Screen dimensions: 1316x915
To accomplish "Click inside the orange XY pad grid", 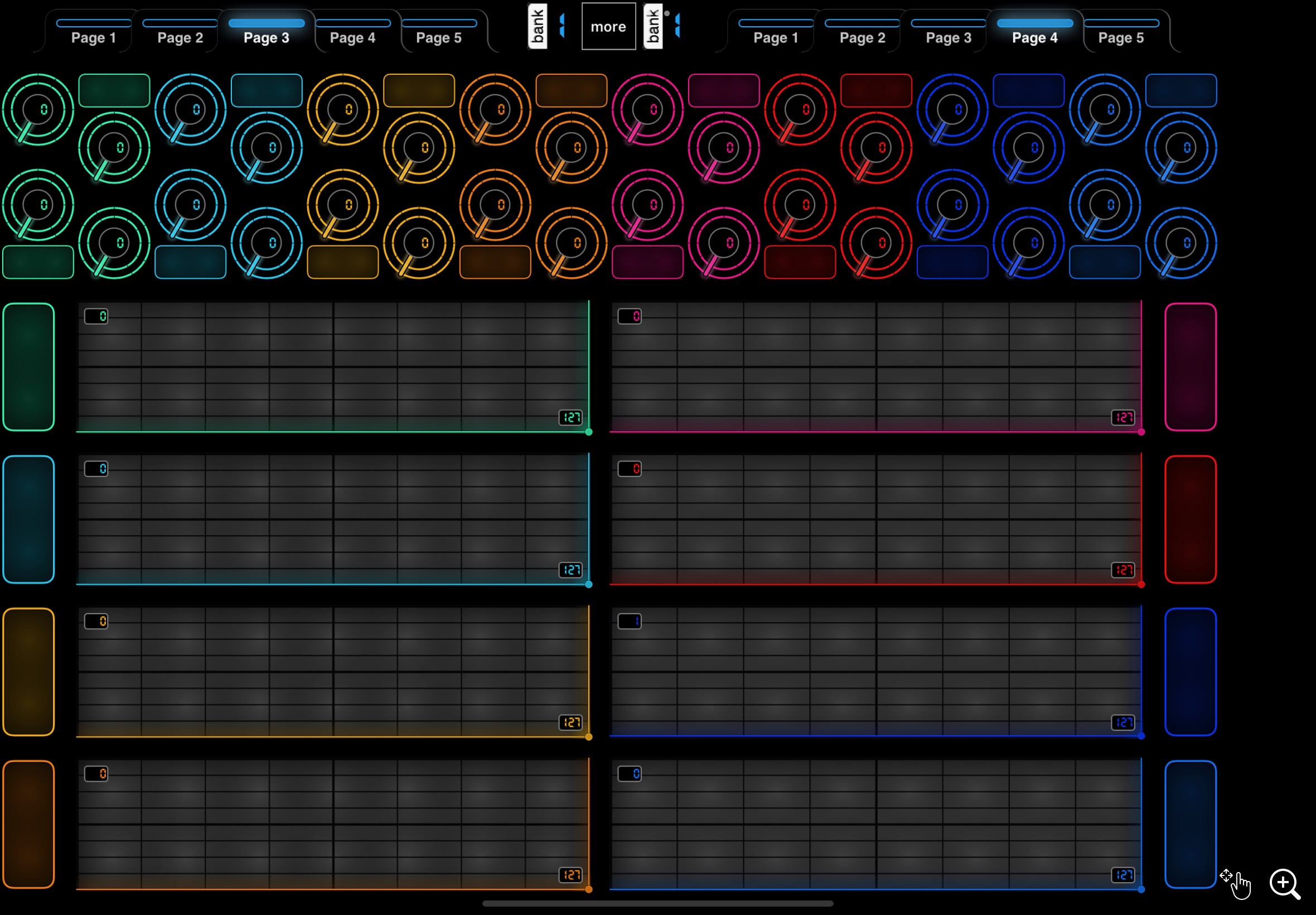I will pos(333,825).
